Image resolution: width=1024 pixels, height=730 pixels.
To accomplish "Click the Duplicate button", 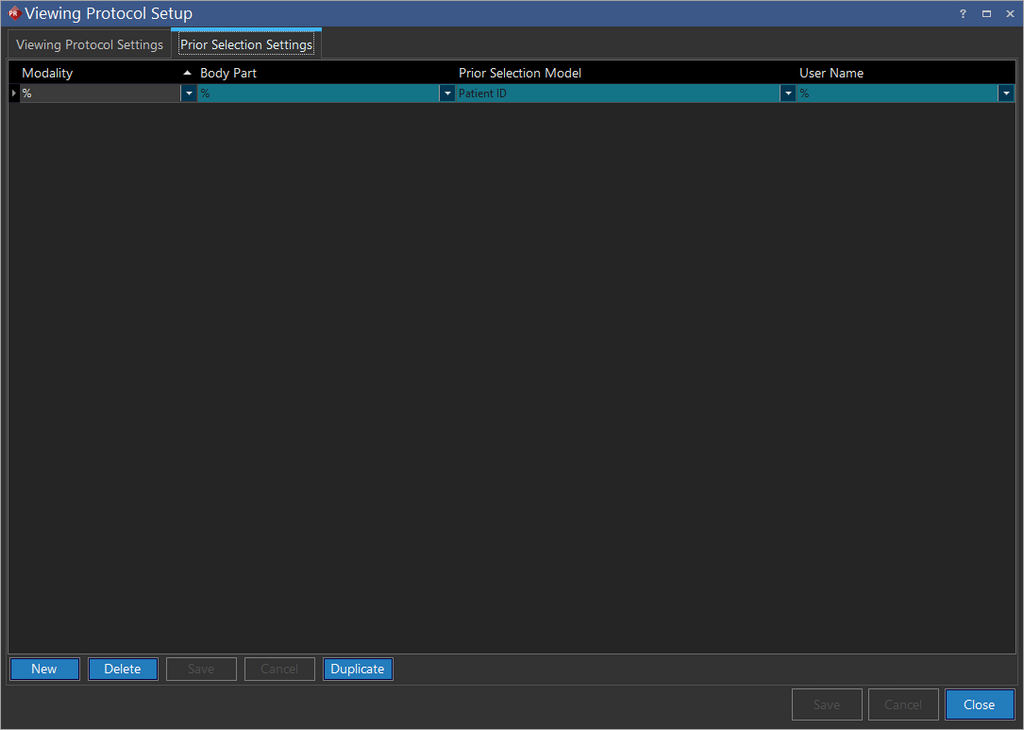I will (358, 669).
